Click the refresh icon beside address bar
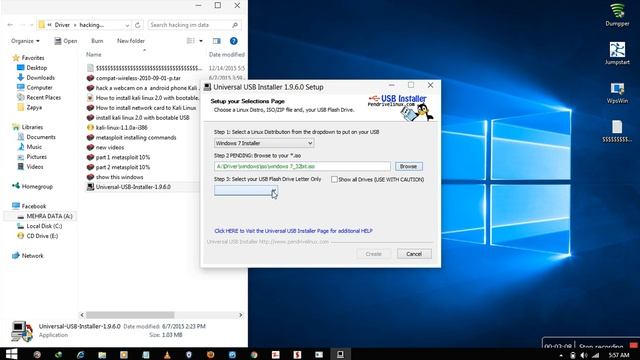The image size is (640, 360). tap(138, 25)
